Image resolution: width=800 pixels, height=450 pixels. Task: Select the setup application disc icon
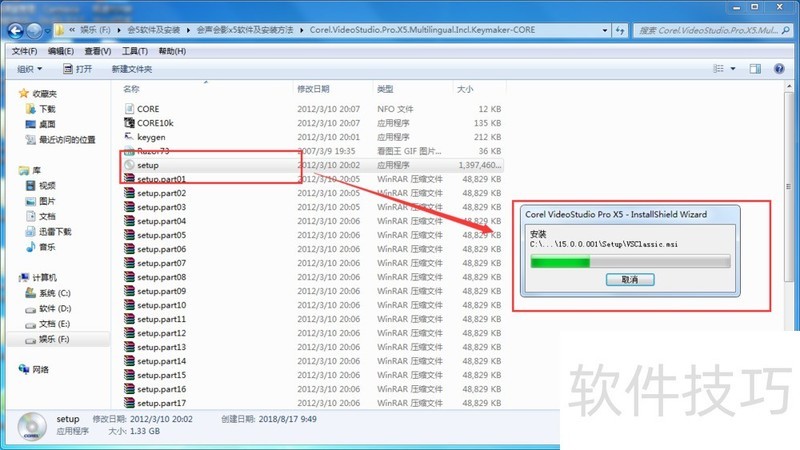point(129,165)
